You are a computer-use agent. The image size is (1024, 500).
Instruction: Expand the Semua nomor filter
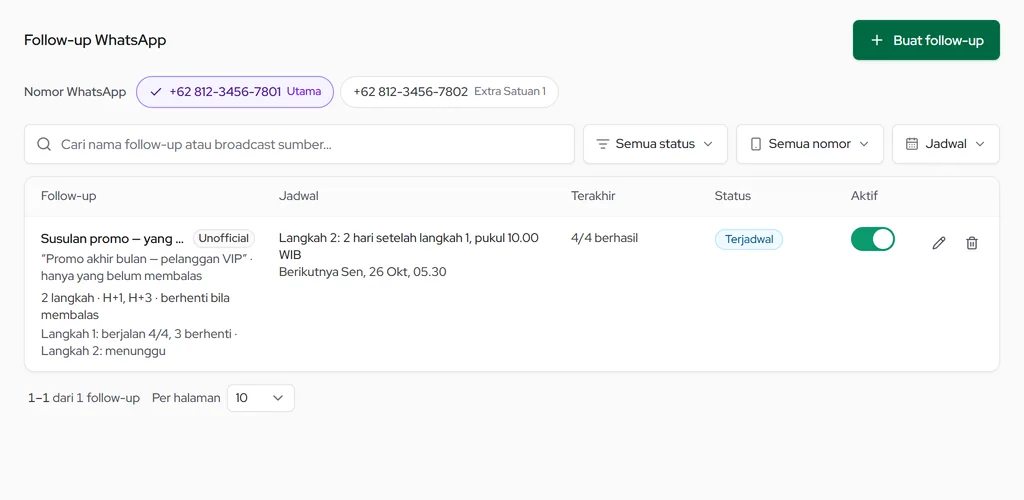tap(810, 144)
